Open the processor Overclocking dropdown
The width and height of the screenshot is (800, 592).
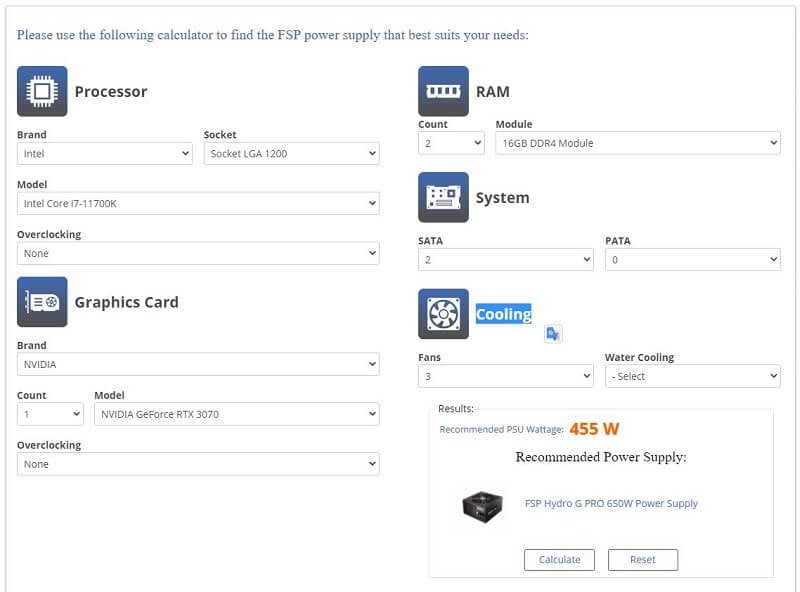198,254
